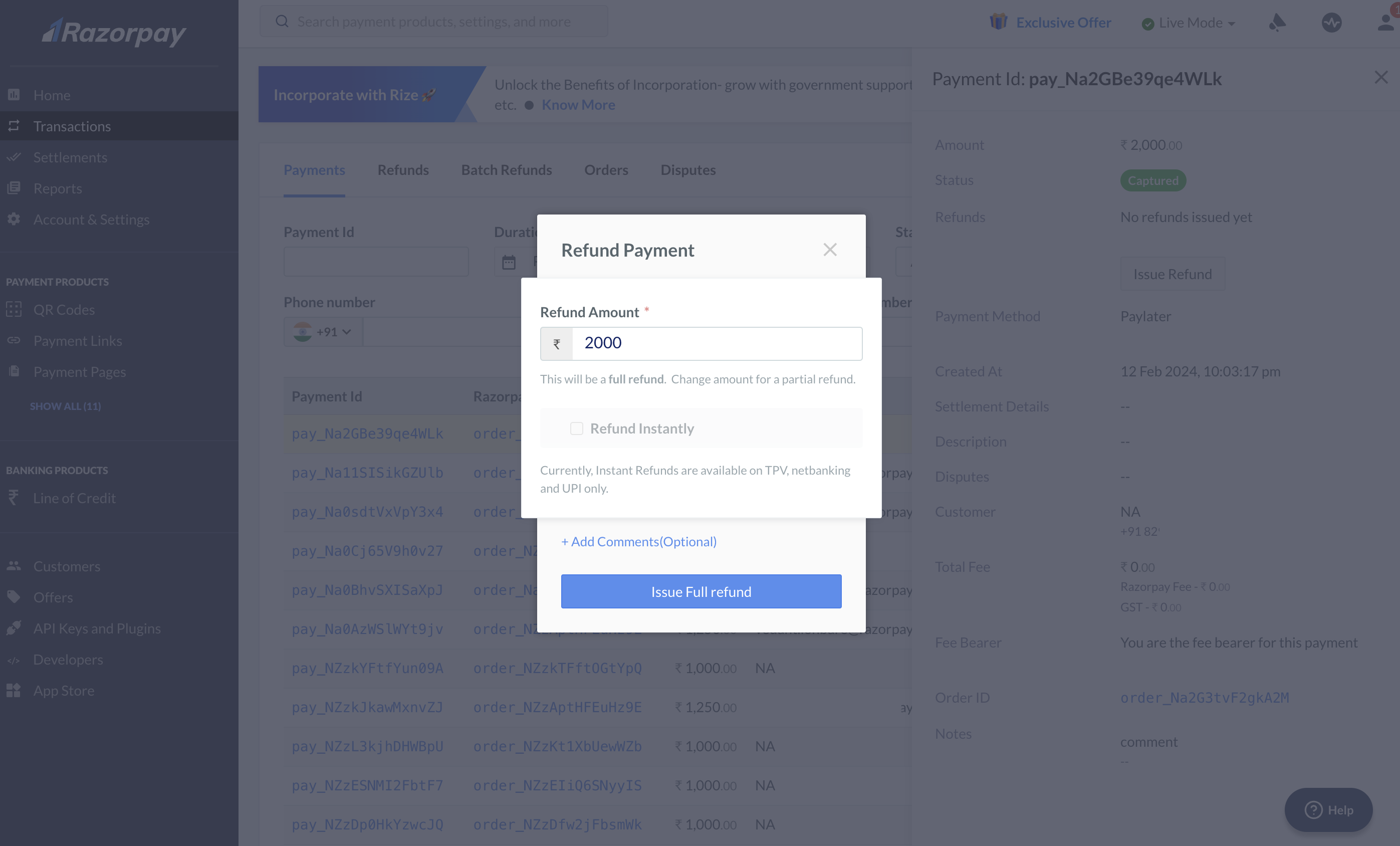
Task: Open the Help widget
Action: click(x=1328, y=809)
